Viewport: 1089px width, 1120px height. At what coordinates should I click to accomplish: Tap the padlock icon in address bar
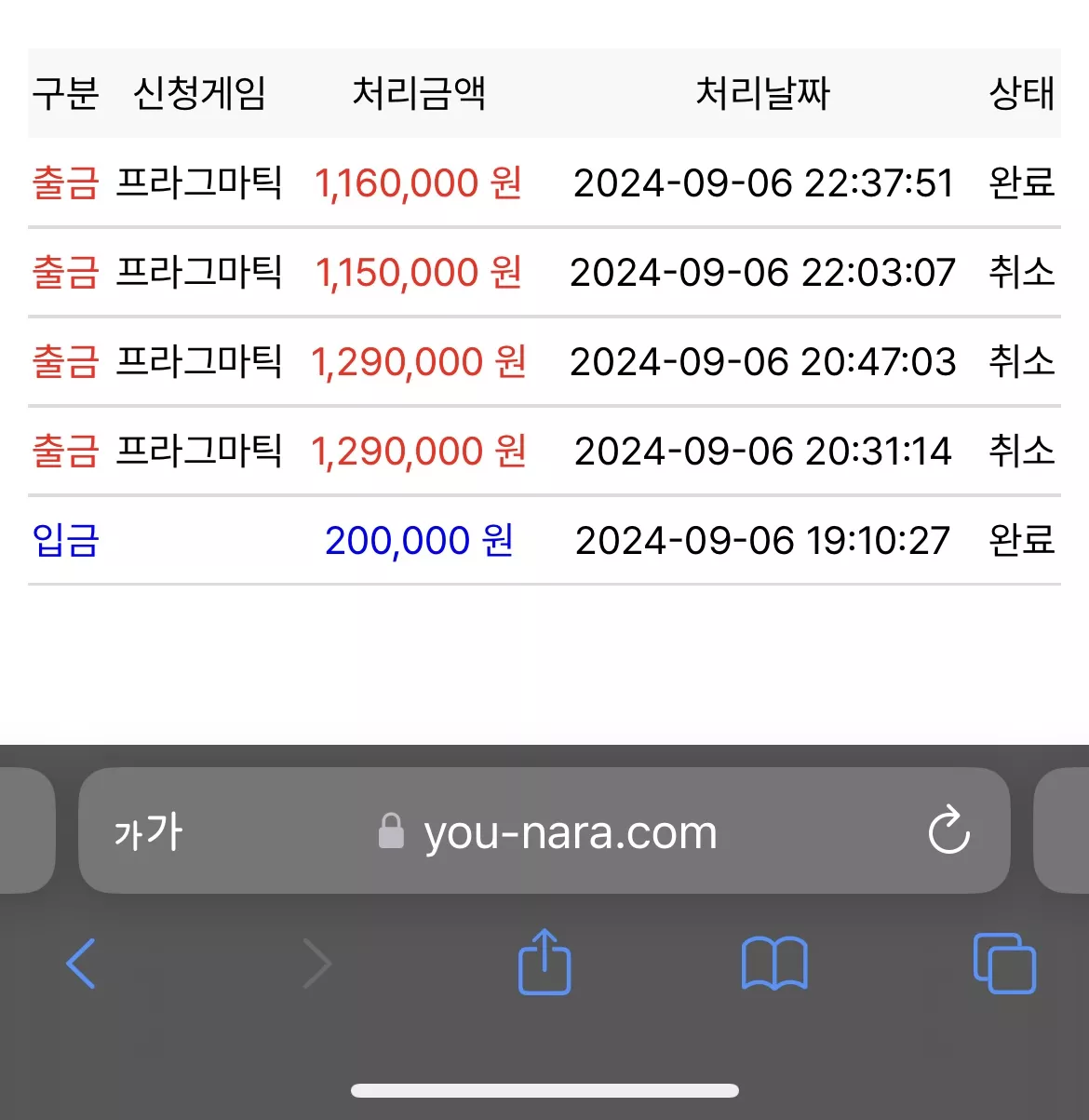[391, 830]
